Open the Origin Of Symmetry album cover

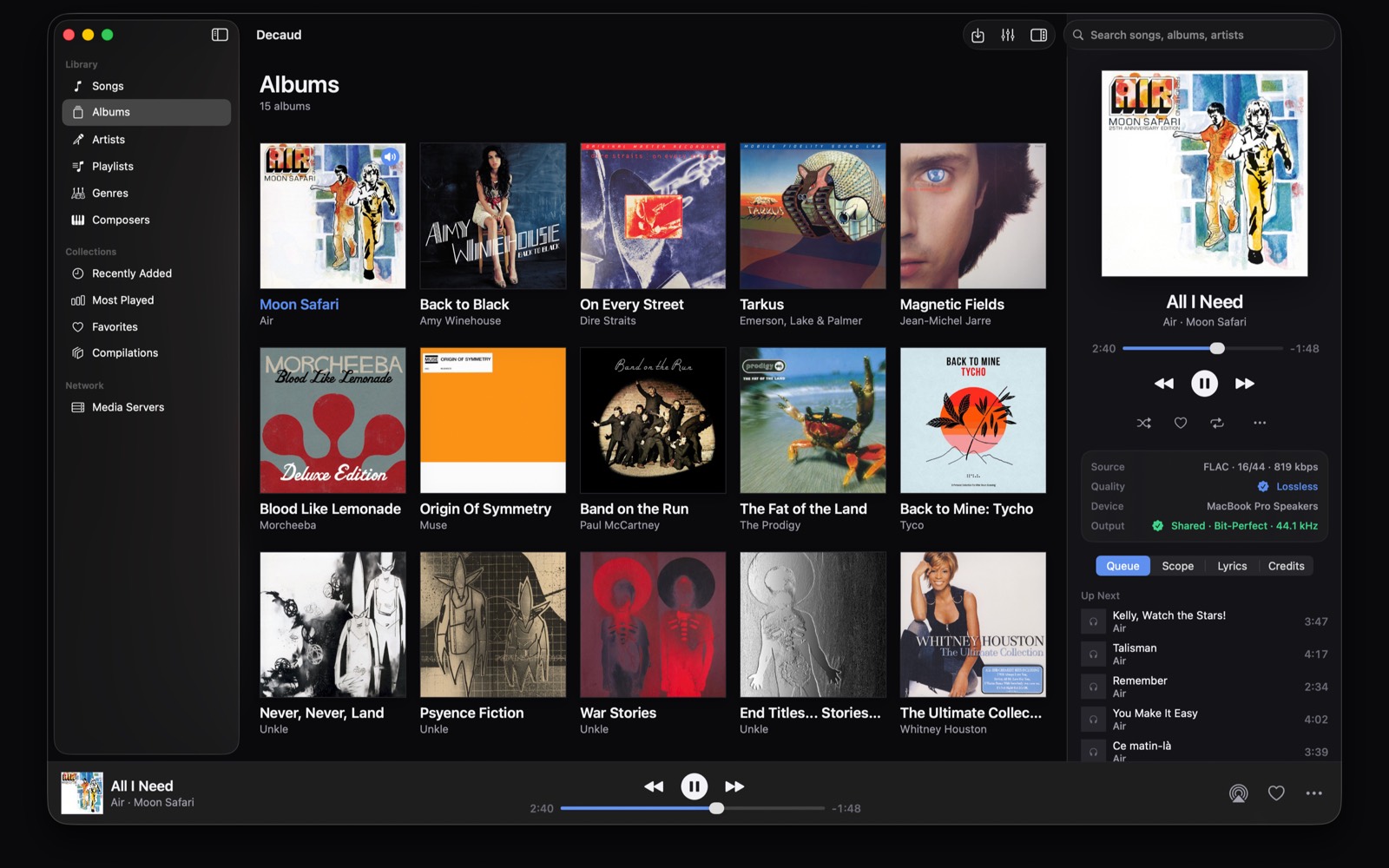[493, 421]
